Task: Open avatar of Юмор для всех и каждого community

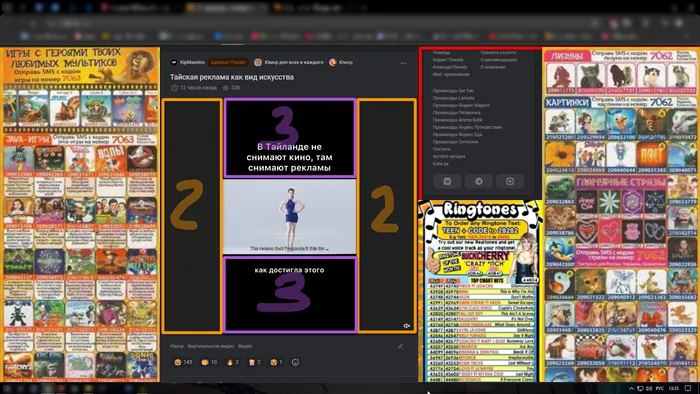Action: (258, 62)
